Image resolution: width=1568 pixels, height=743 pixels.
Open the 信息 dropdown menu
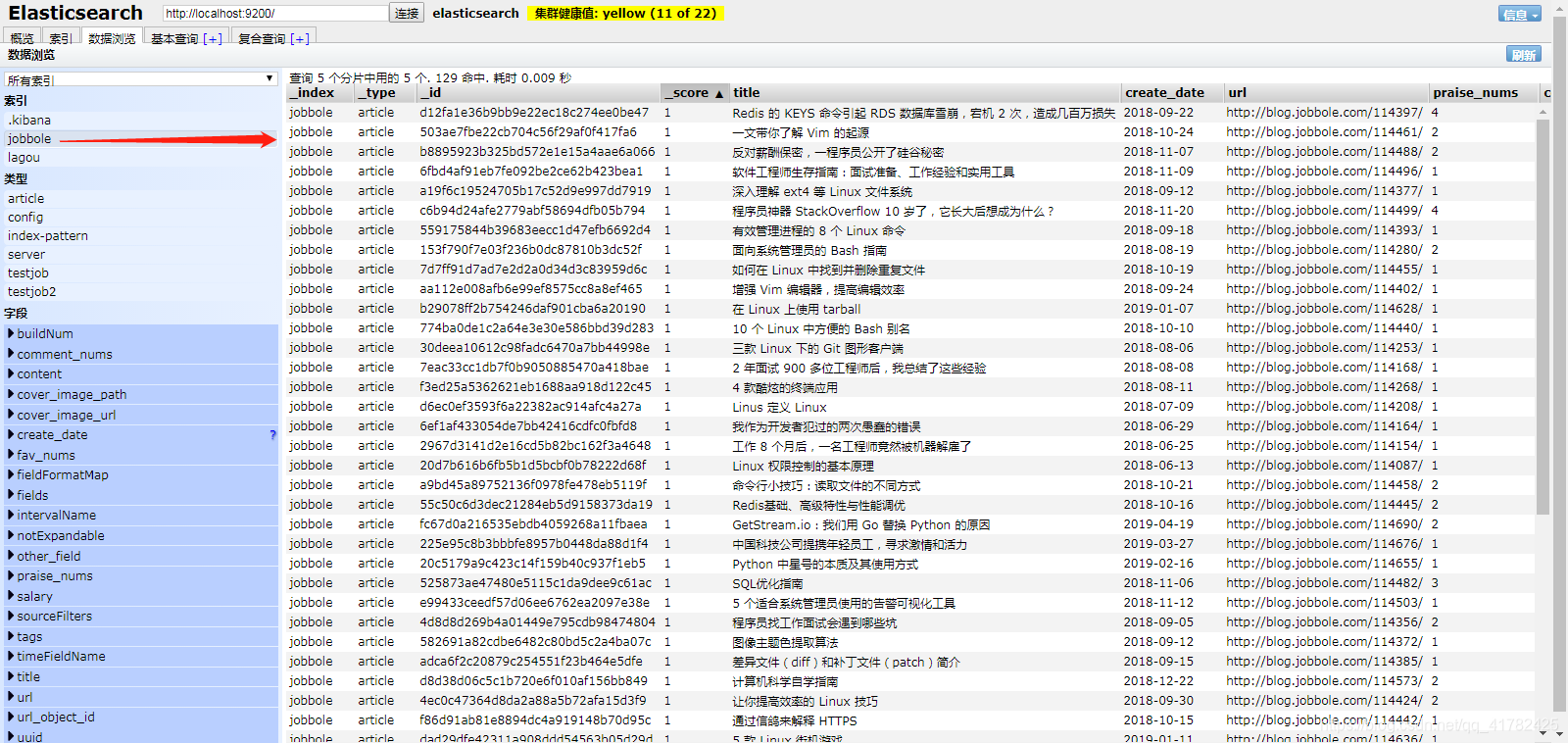(x=1520, y=14)
